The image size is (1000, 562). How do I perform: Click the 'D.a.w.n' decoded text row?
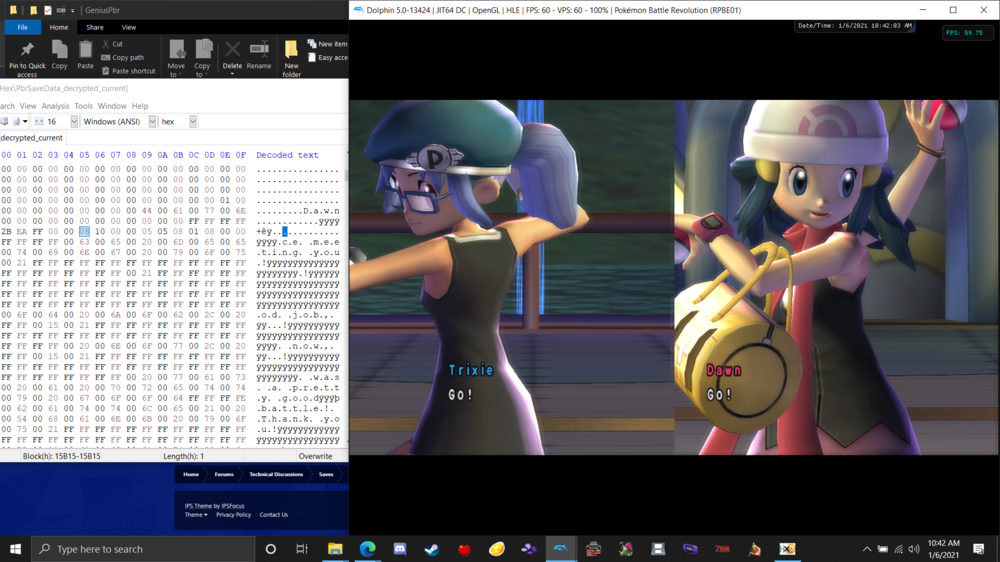click(x=298, y=211)
